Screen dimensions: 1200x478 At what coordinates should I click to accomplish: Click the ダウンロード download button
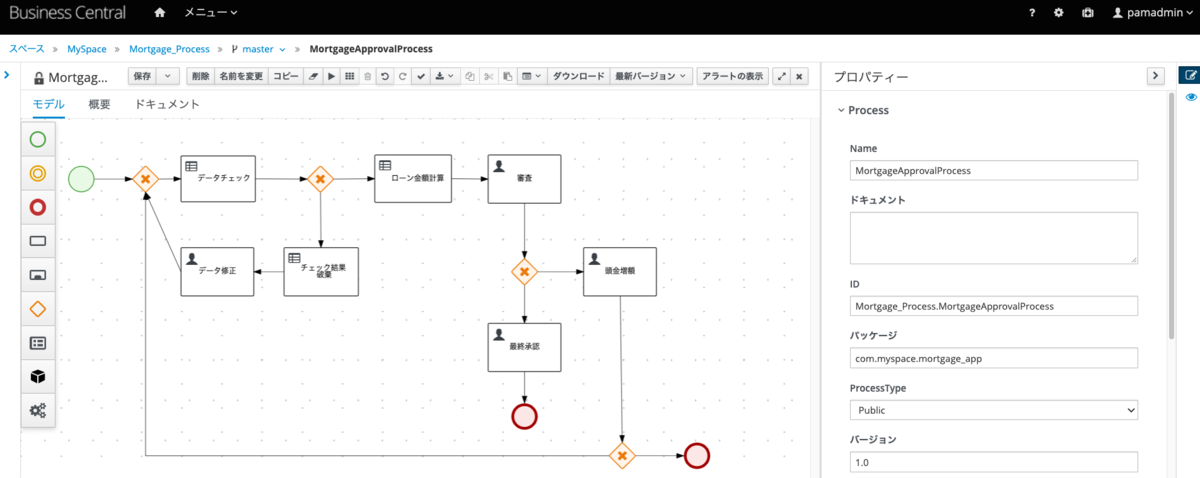tap(578, 76)
